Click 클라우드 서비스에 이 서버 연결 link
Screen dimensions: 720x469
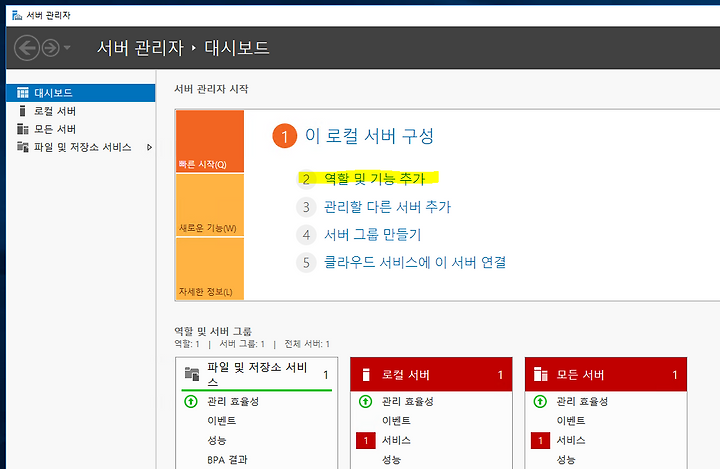pyautogui.click(x=415, y=262)
